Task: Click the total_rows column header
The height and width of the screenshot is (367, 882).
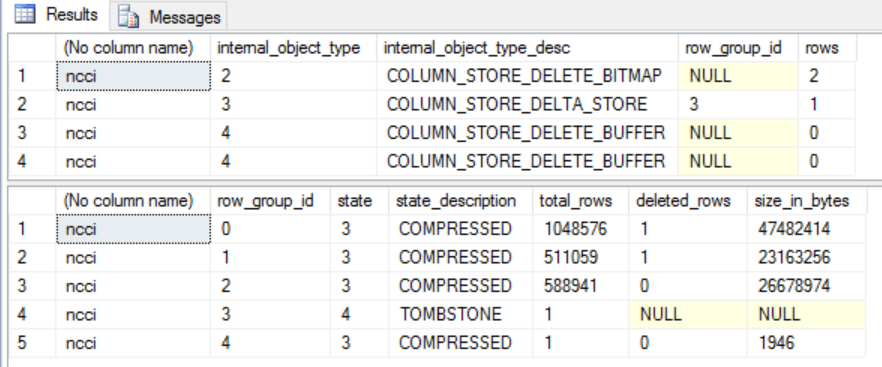Action: (x=580, y=200)
